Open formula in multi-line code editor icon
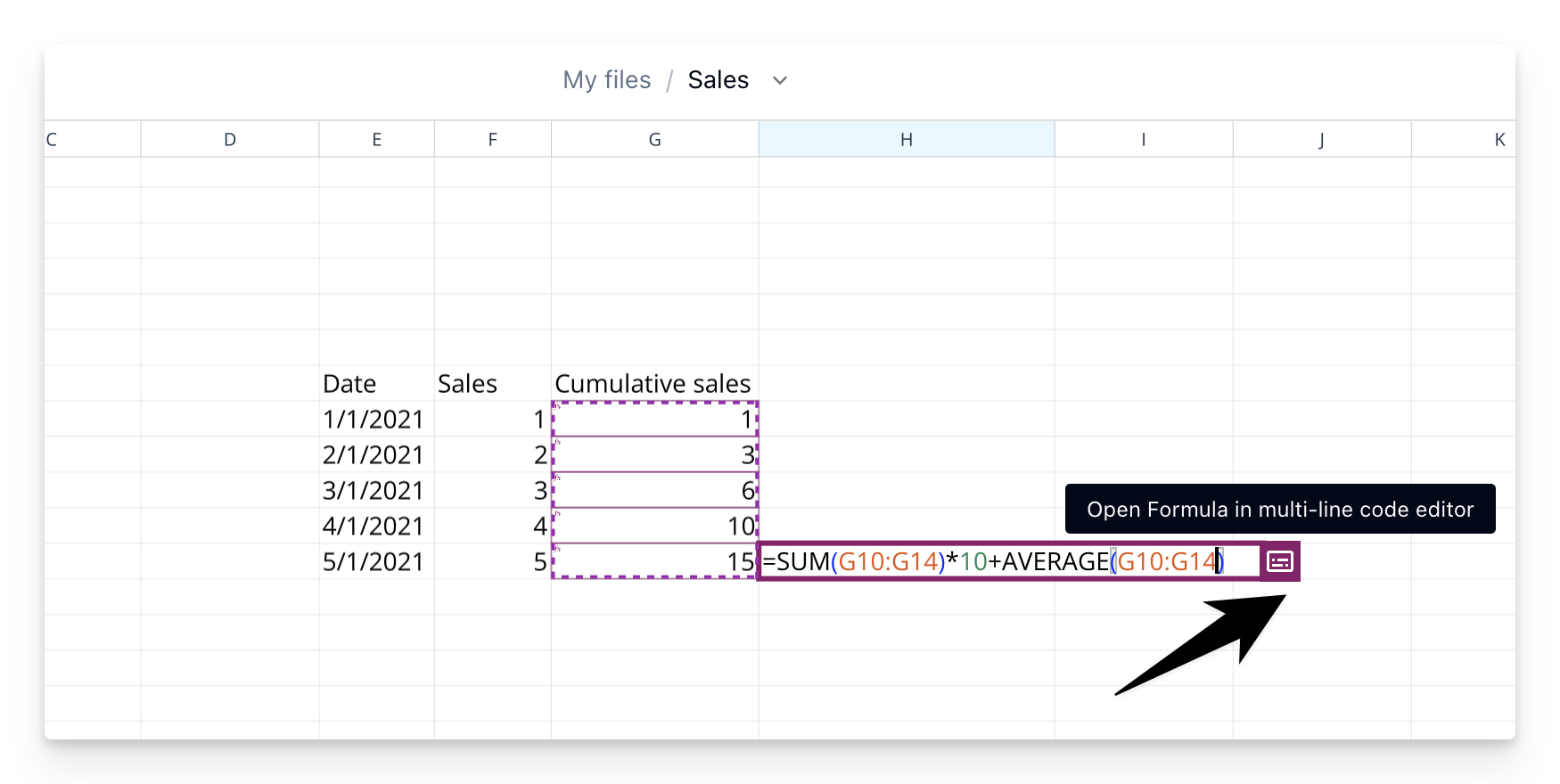1560x784 pixels. point(1280,561)
